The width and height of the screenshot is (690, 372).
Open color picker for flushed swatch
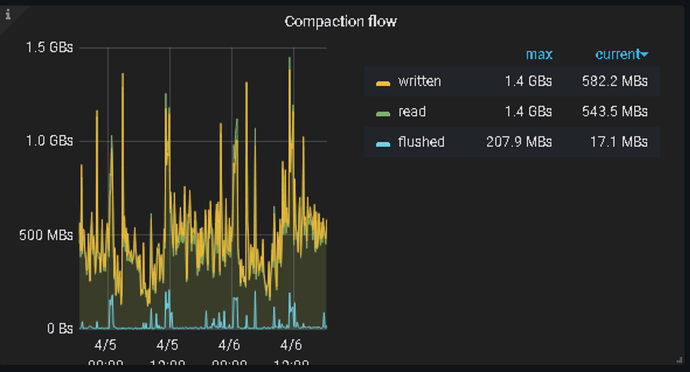(383, 144)
